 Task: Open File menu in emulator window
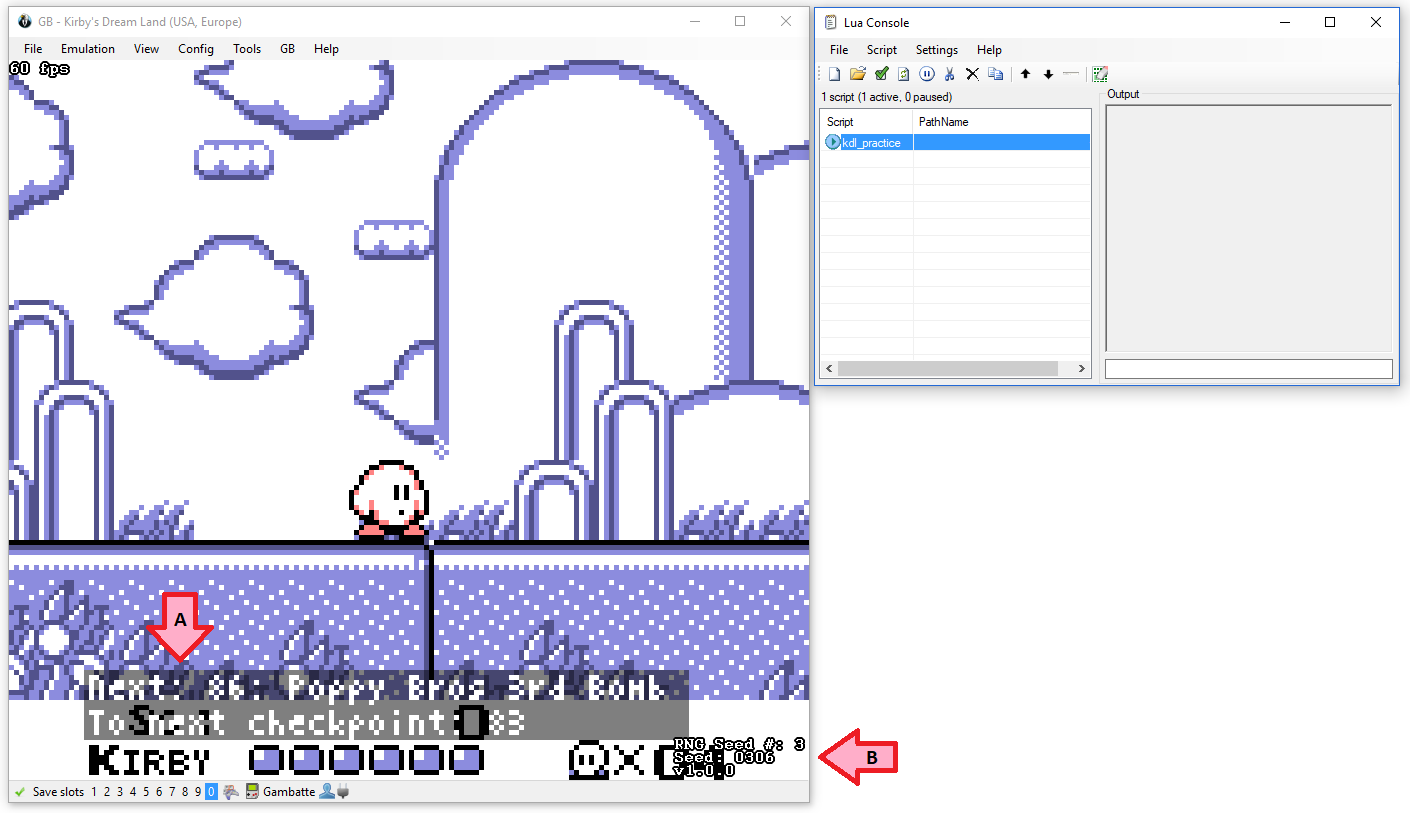[x=33, y=49]
